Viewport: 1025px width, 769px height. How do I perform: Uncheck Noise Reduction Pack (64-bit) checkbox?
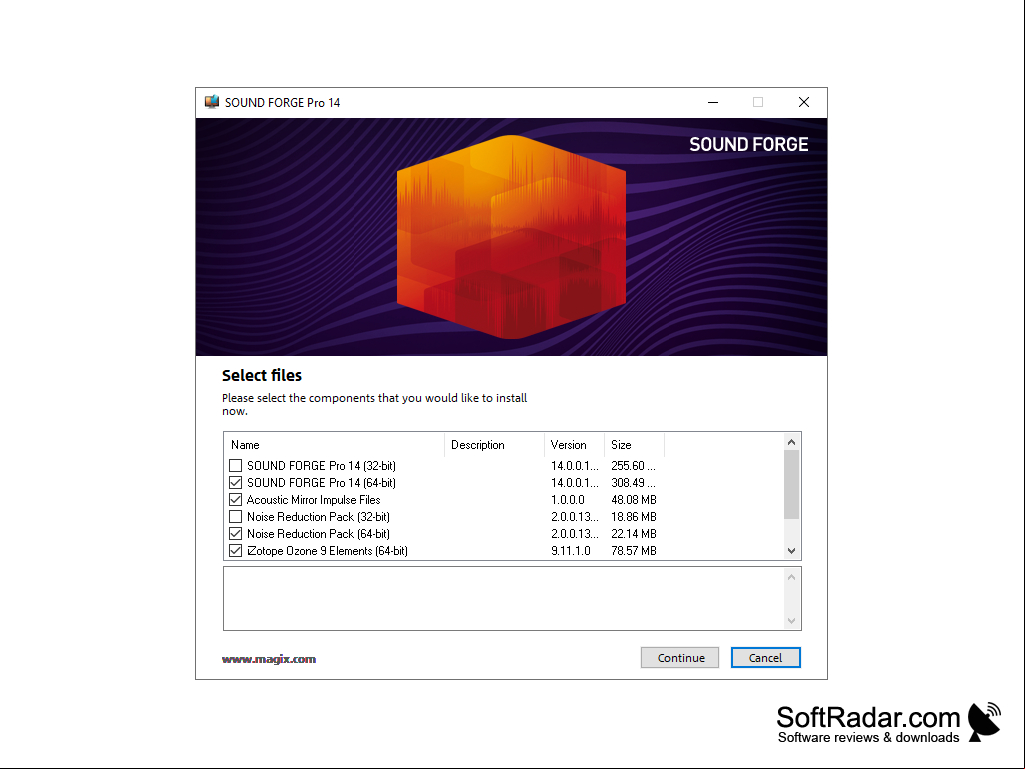tap(235, 534)
